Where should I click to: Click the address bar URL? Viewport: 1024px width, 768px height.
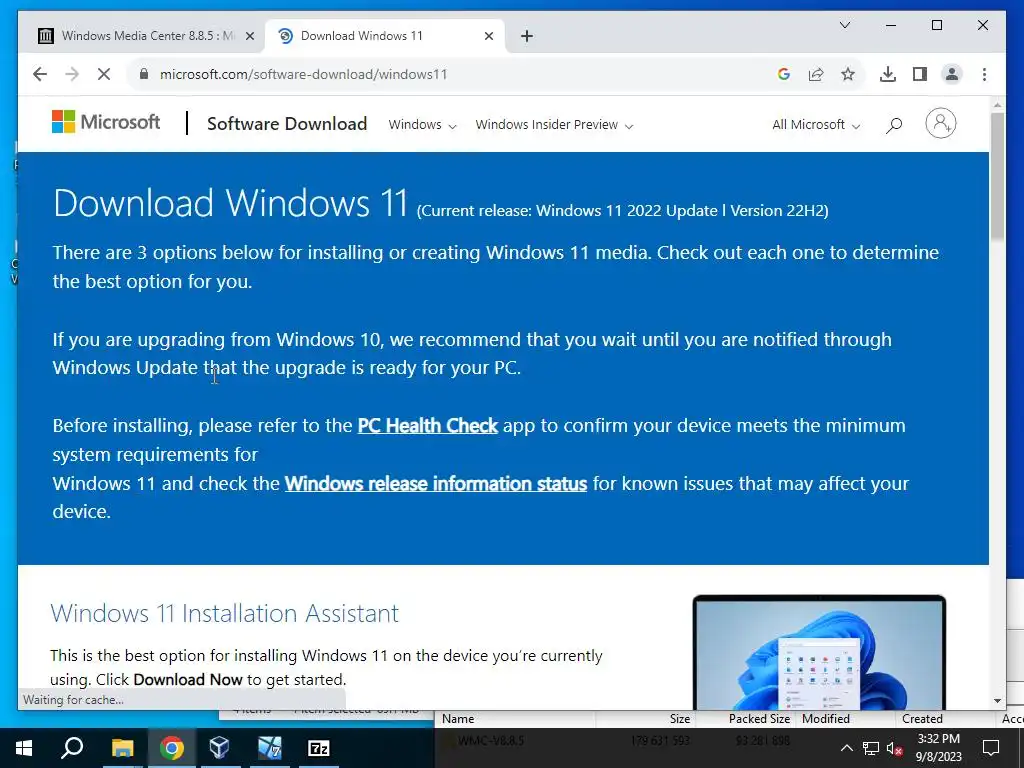(x=304, y=74)
